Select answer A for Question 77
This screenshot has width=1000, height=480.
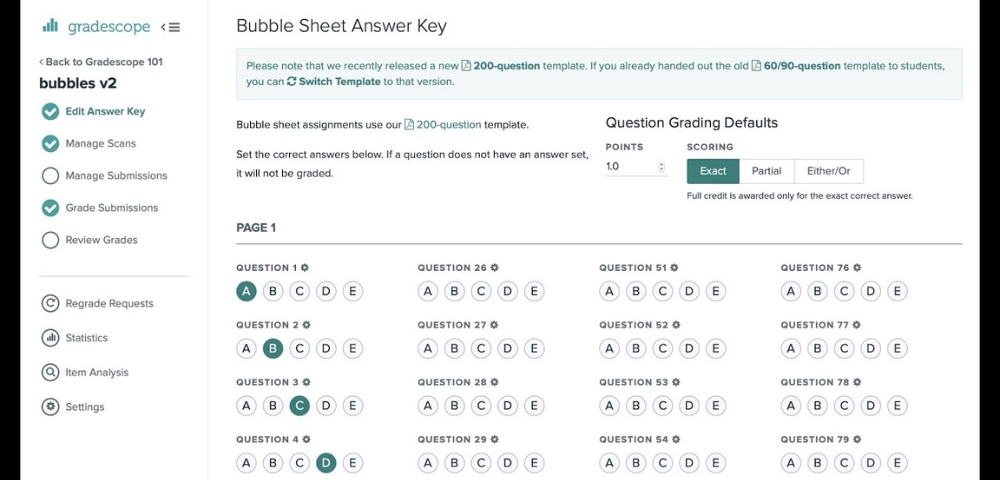(791, 349)
